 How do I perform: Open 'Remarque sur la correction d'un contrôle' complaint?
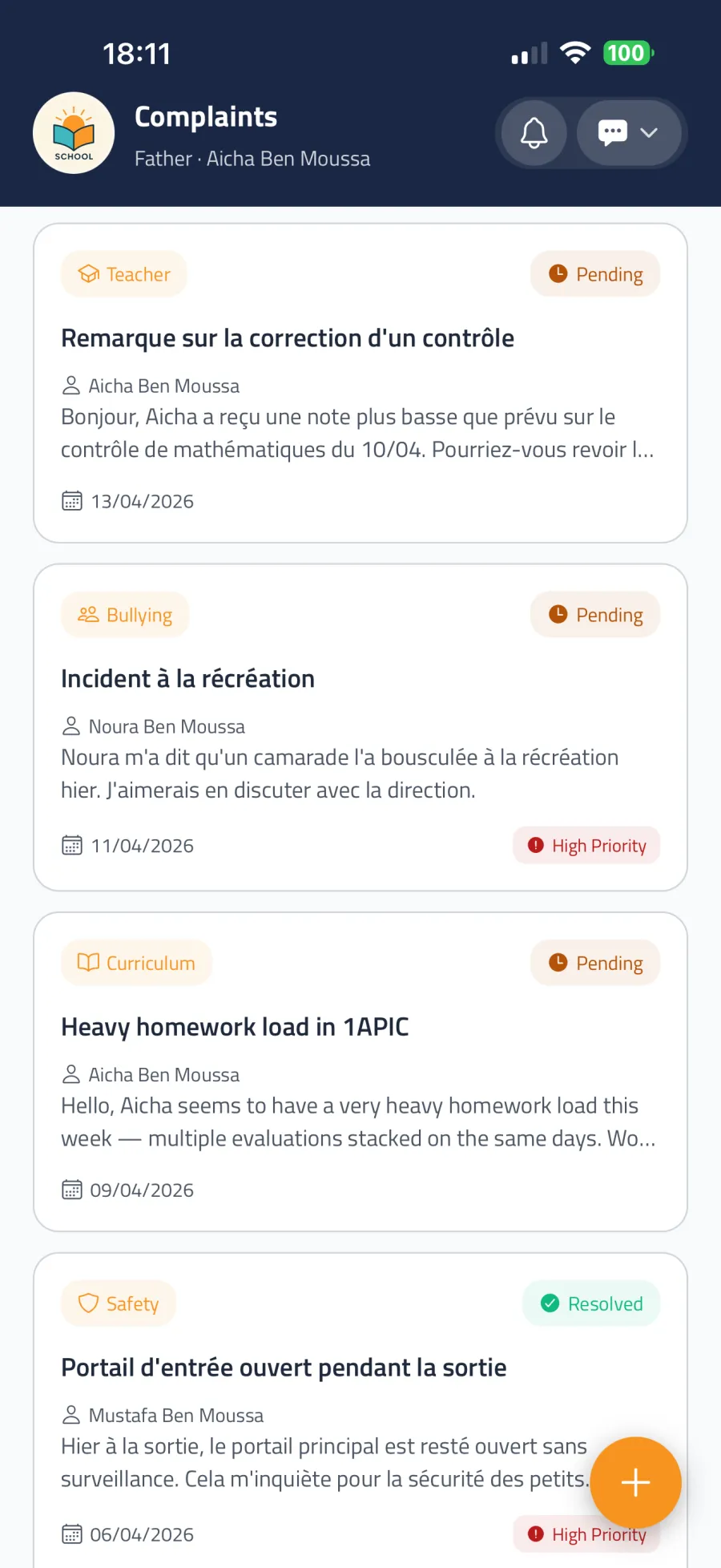pyautogui.click(x=288, y=338)
